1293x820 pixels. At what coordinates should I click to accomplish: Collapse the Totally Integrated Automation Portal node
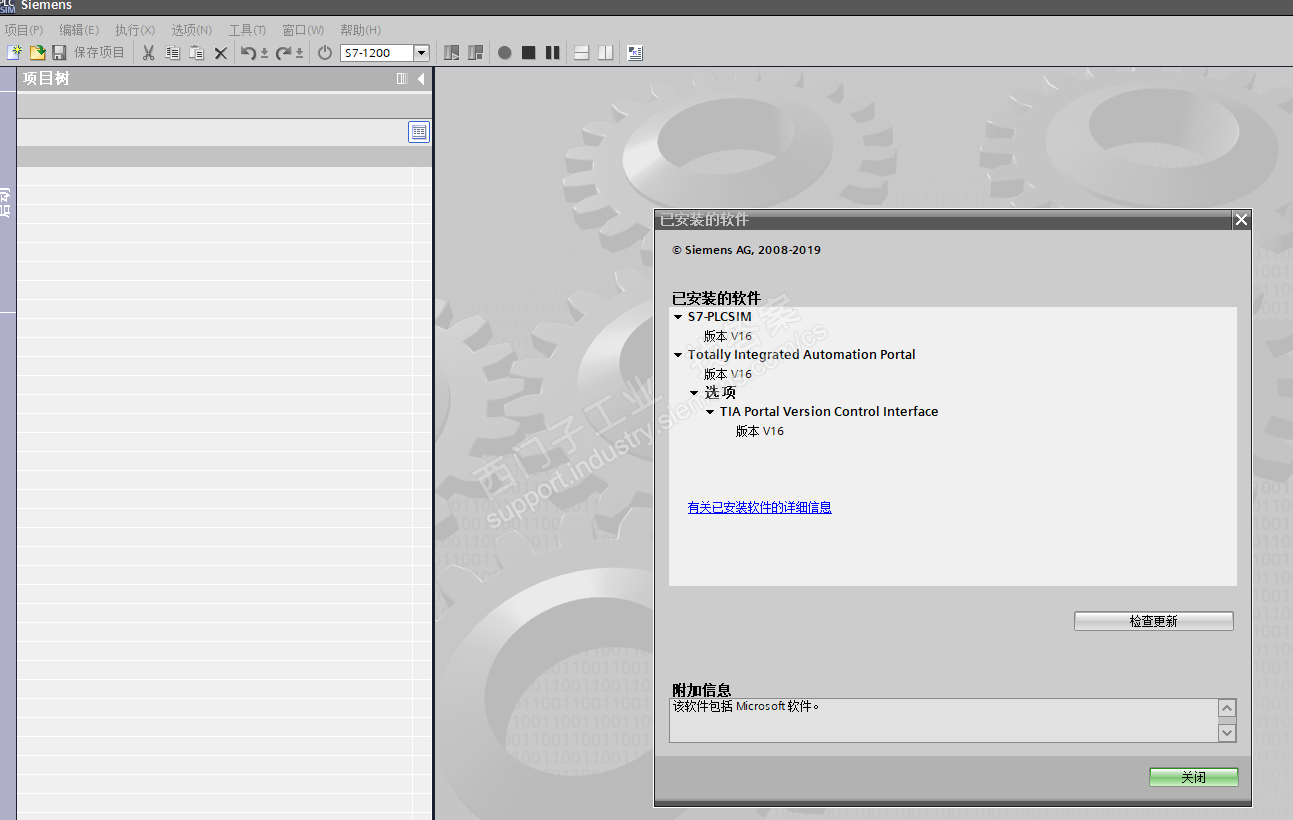(x=679, y=355)
